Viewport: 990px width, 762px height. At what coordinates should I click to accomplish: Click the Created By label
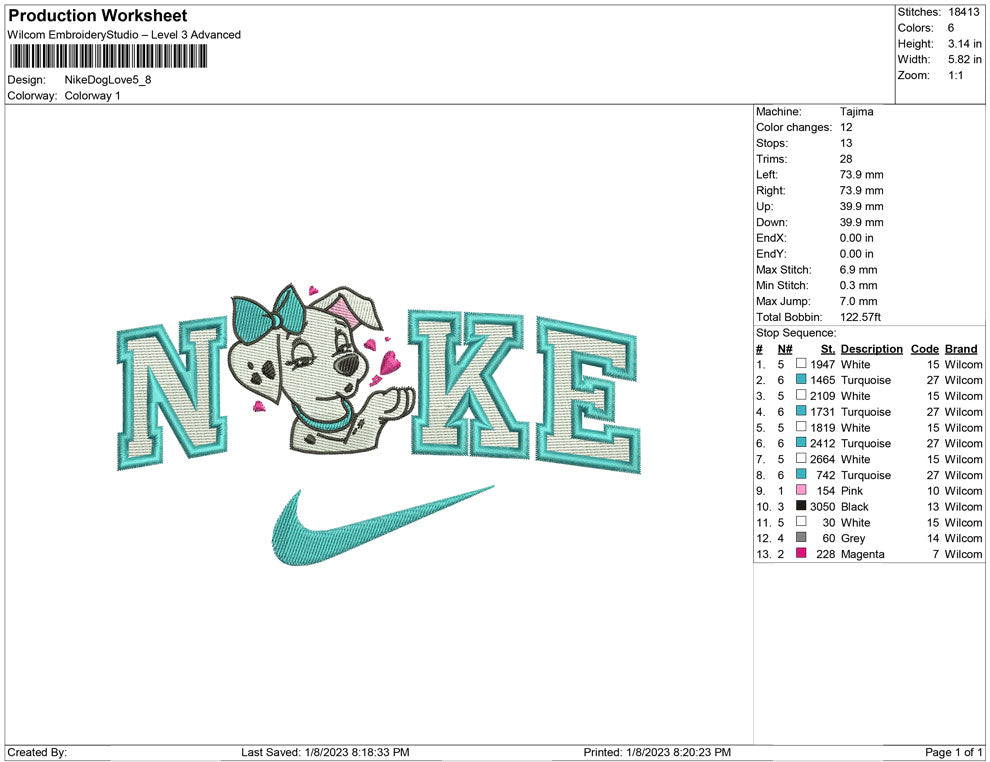coord(37,752)
